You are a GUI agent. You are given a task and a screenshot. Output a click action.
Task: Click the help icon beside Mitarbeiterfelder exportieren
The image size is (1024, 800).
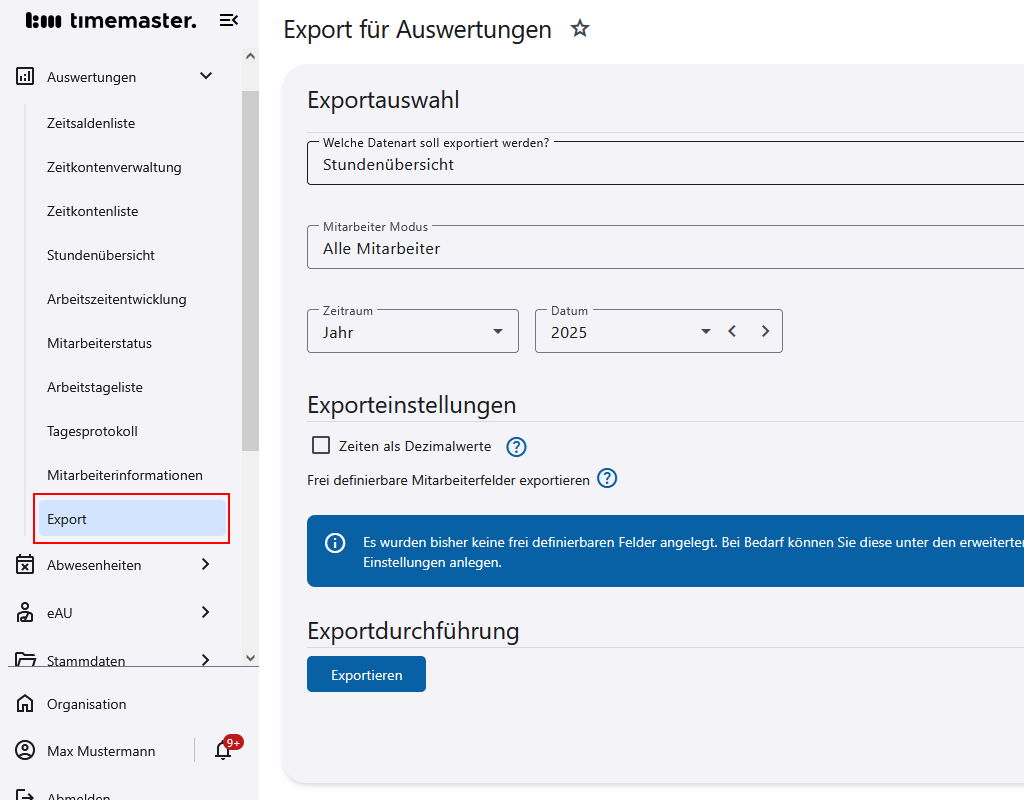coord(607,479)
